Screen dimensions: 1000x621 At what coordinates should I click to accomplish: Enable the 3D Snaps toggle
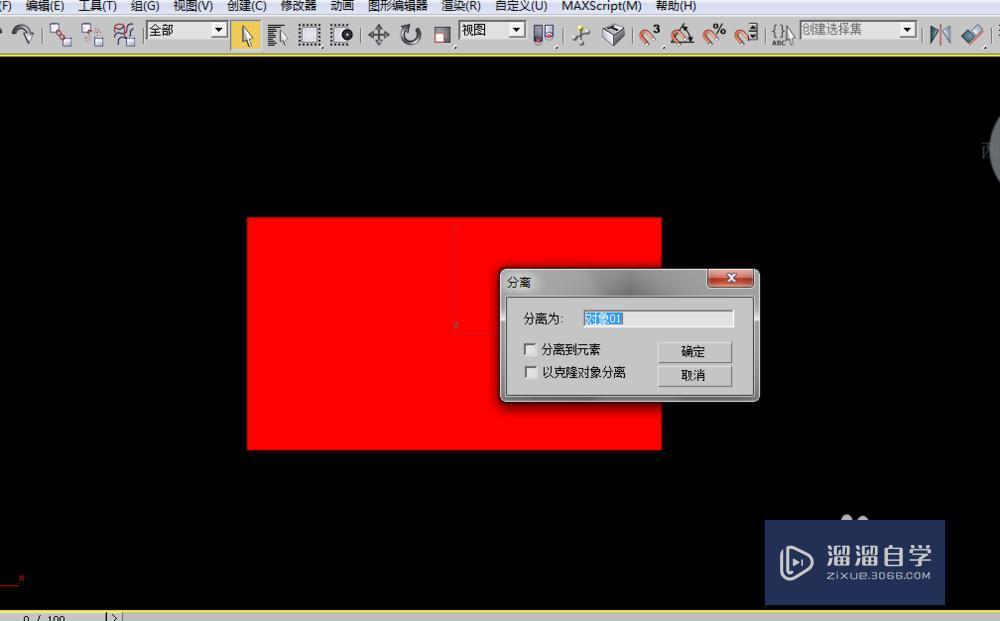652,34
